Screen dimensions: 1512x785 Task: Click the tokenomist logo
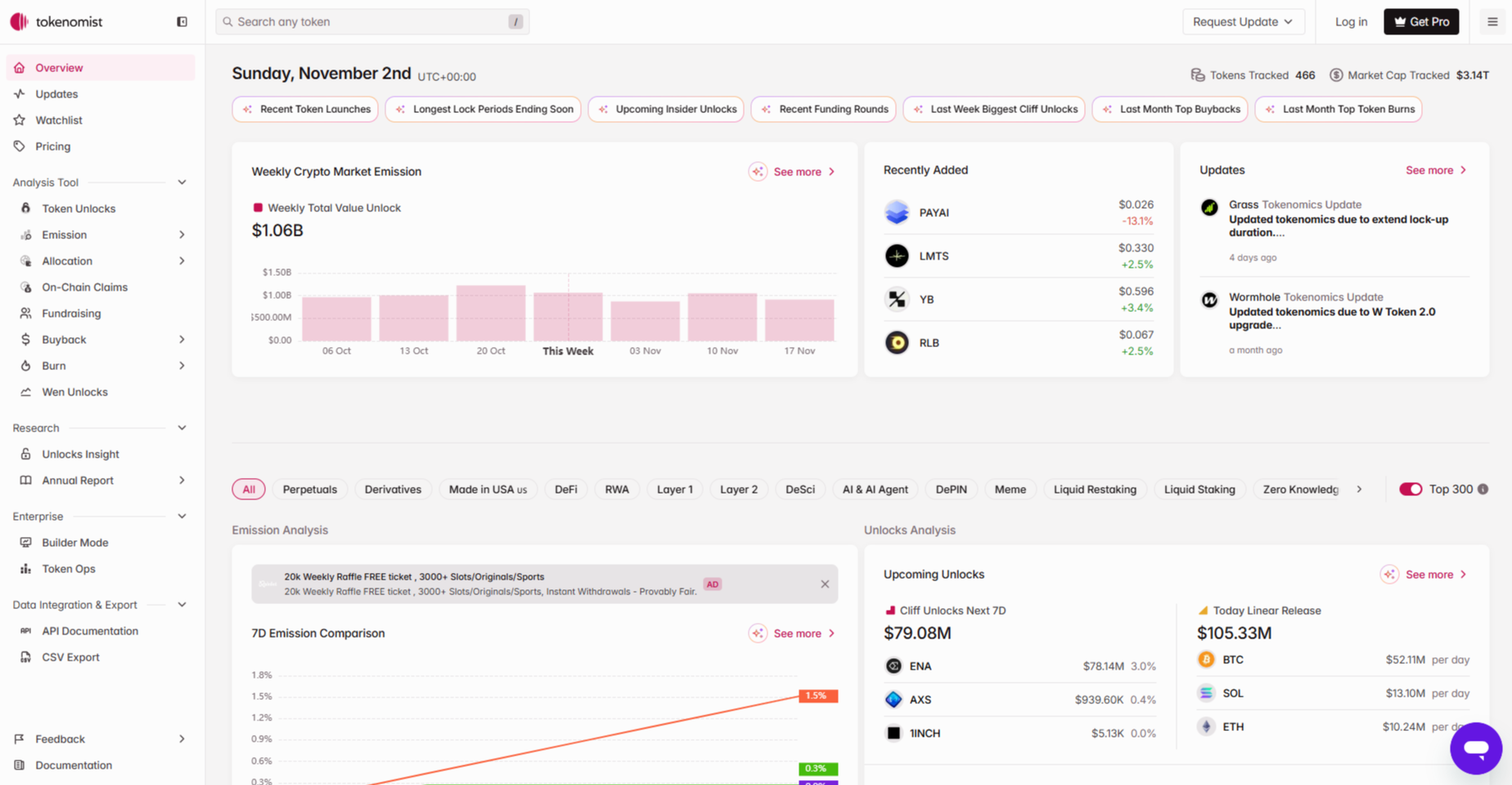coord(56,22)
